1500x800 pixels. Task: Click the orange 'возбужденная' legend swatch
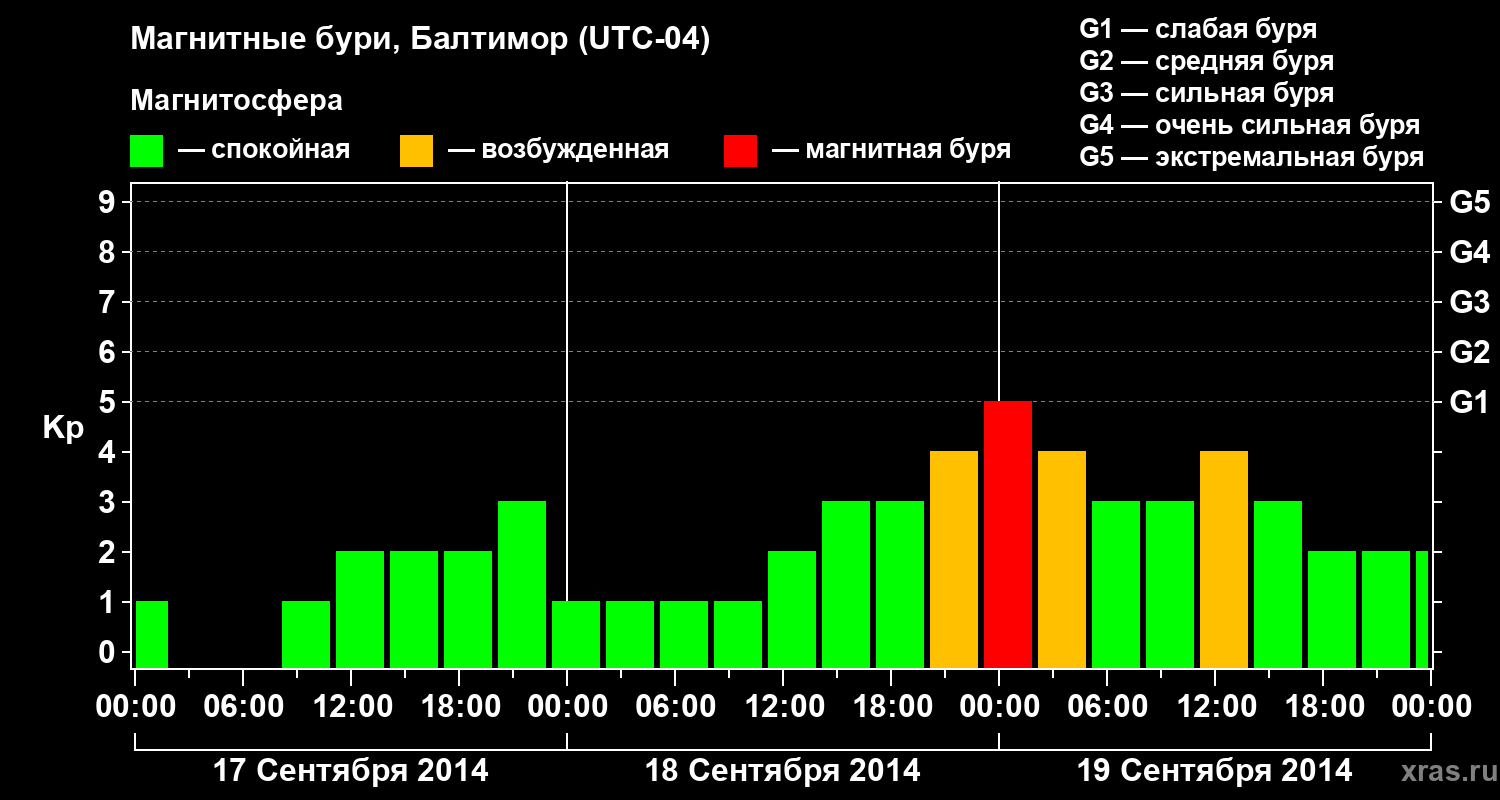coord(417,151)
